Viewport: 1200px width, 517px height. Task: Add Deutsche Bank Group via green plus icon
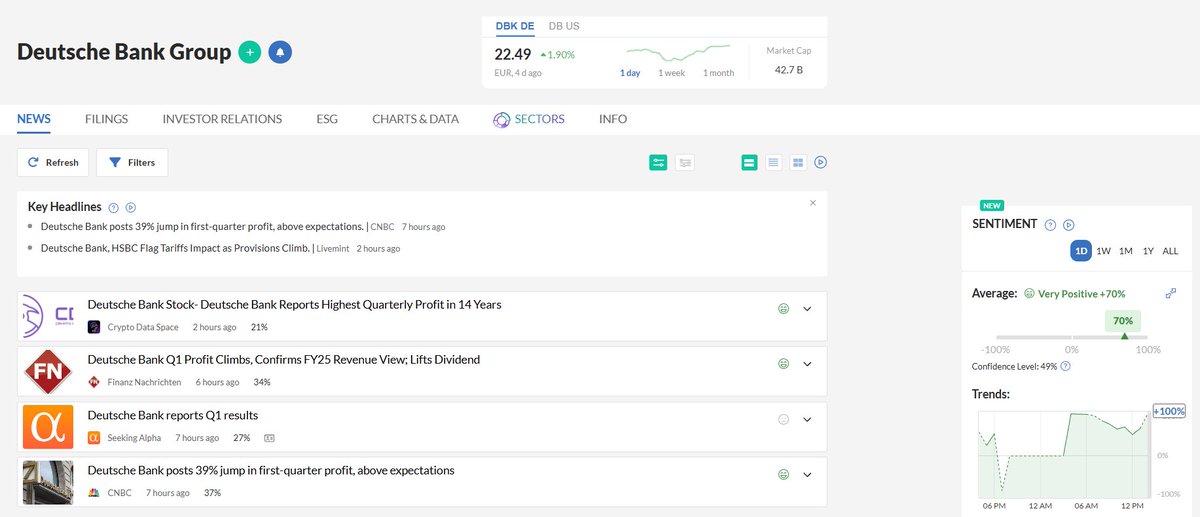pos(250,52)
